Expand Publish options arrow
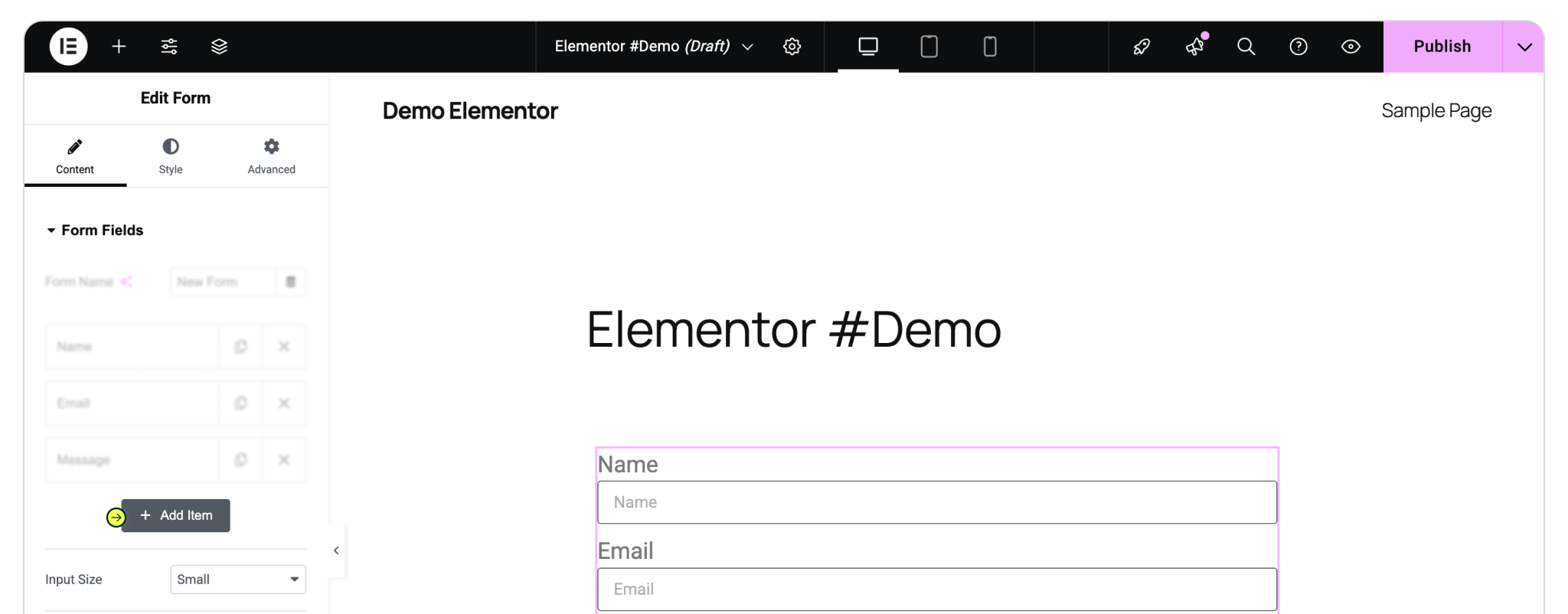 (1524, 47)
